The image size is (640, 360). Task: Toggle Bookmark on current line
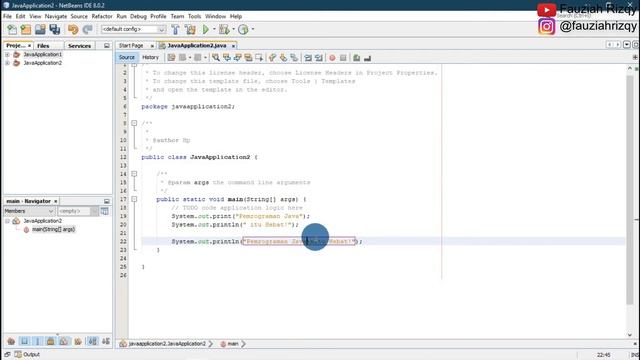point(294,58)
